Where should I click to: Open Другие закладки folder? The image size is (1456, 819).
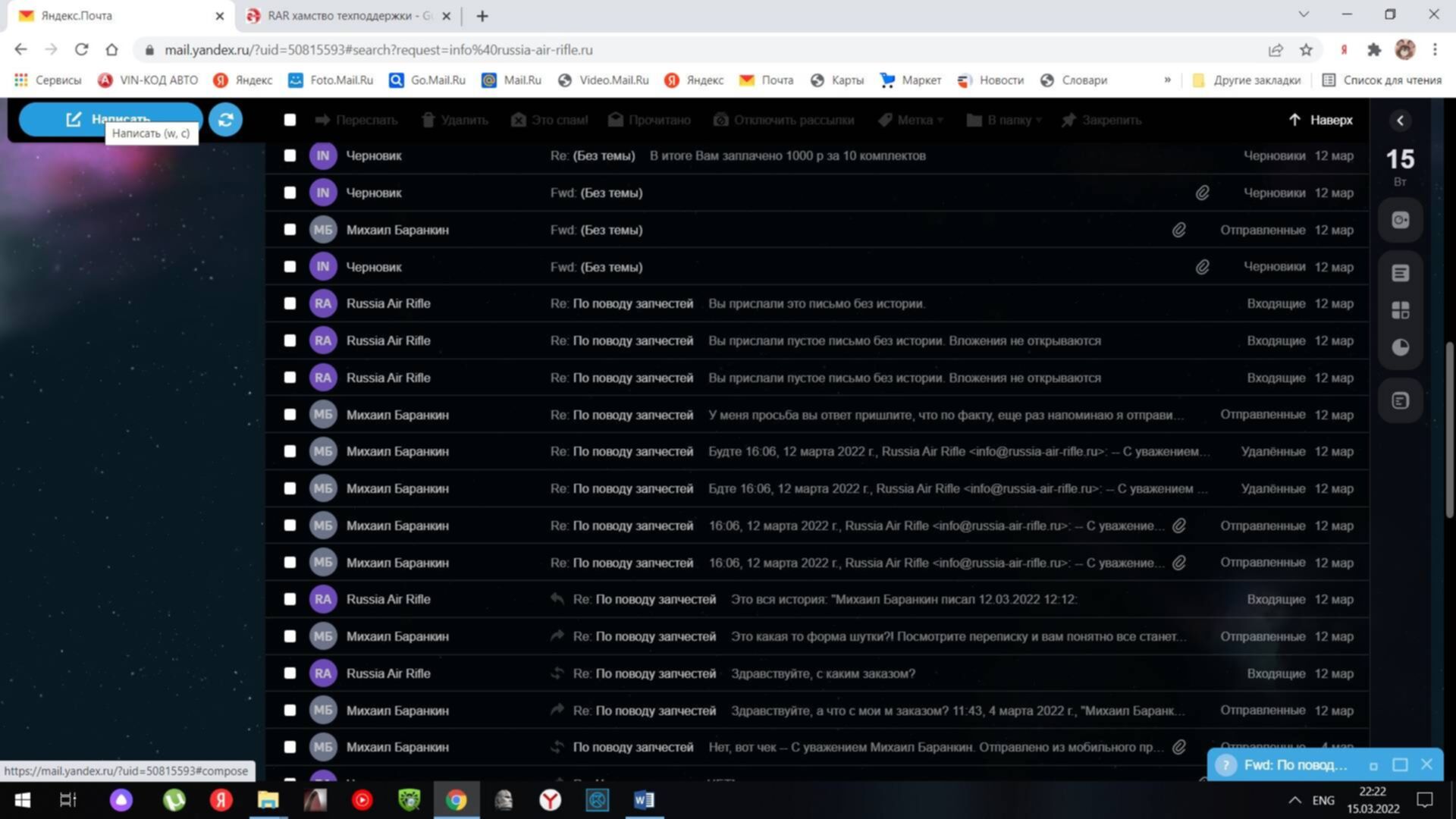point(1247,80)
